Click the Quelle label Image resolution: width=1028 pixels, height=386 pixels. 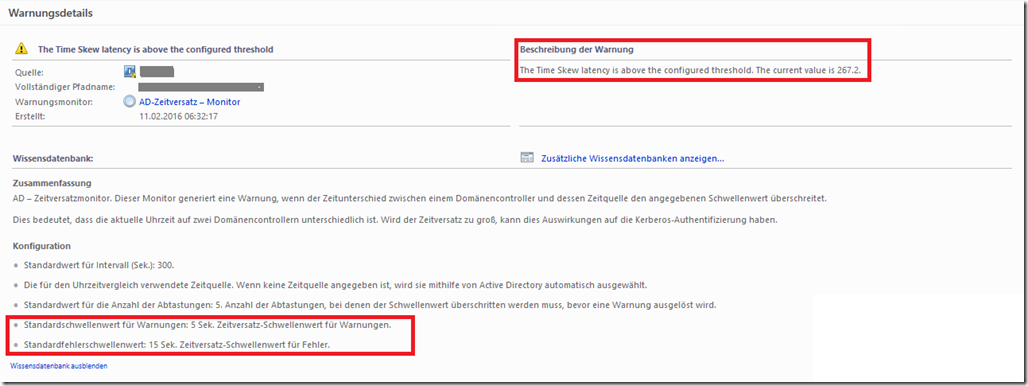click(x=29, y=73)
